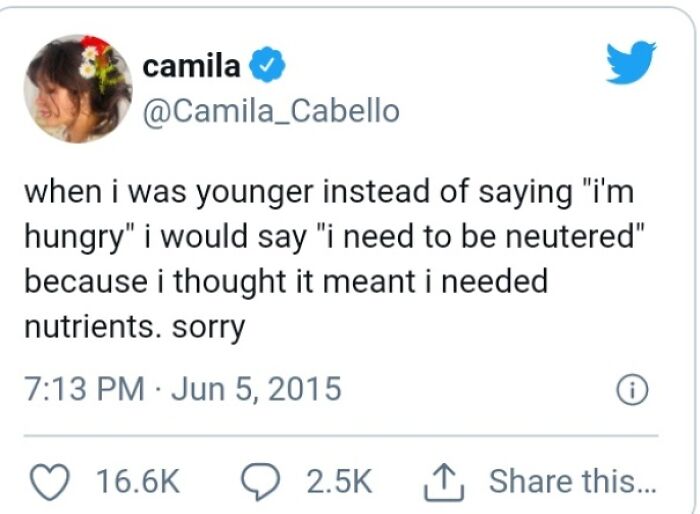Open camila's profile picture

[78, 89]
